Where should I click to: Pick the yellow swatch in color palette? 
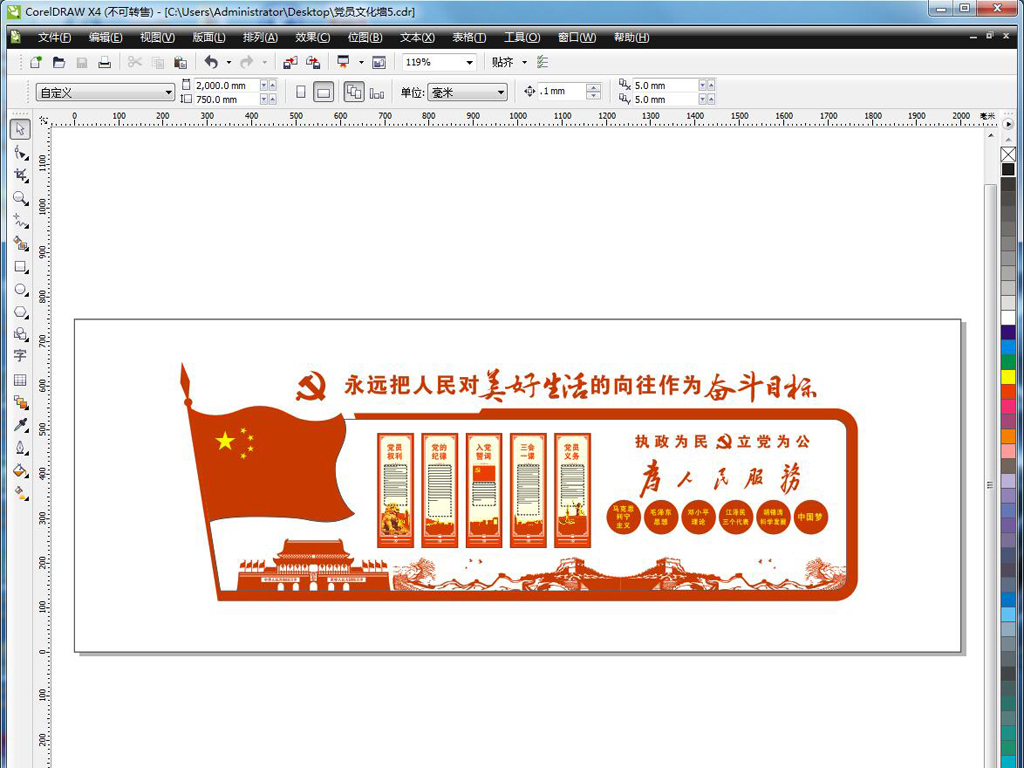(1008, 377)
